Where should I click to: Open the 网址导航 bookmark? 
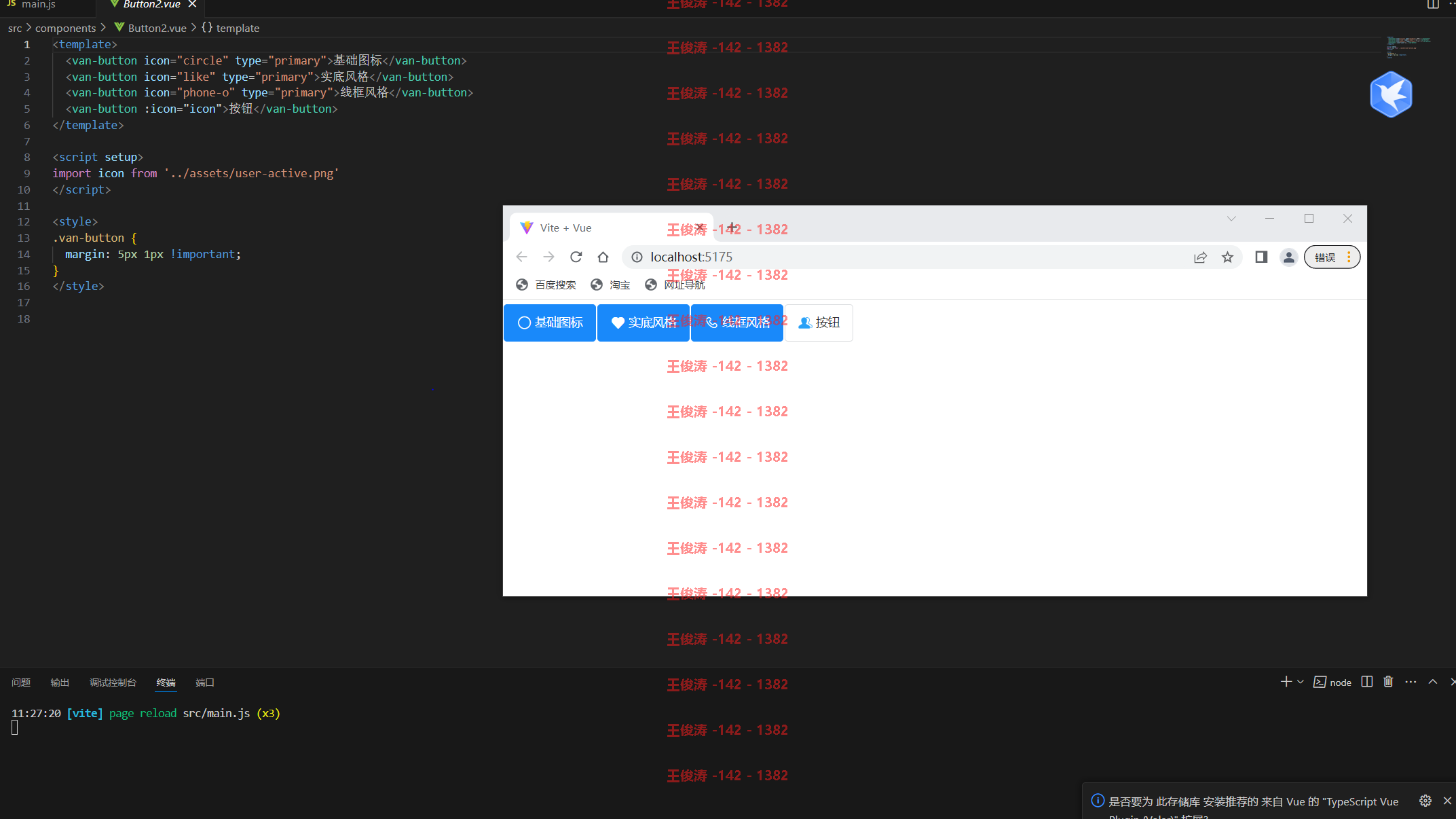[x=675, y=285]
